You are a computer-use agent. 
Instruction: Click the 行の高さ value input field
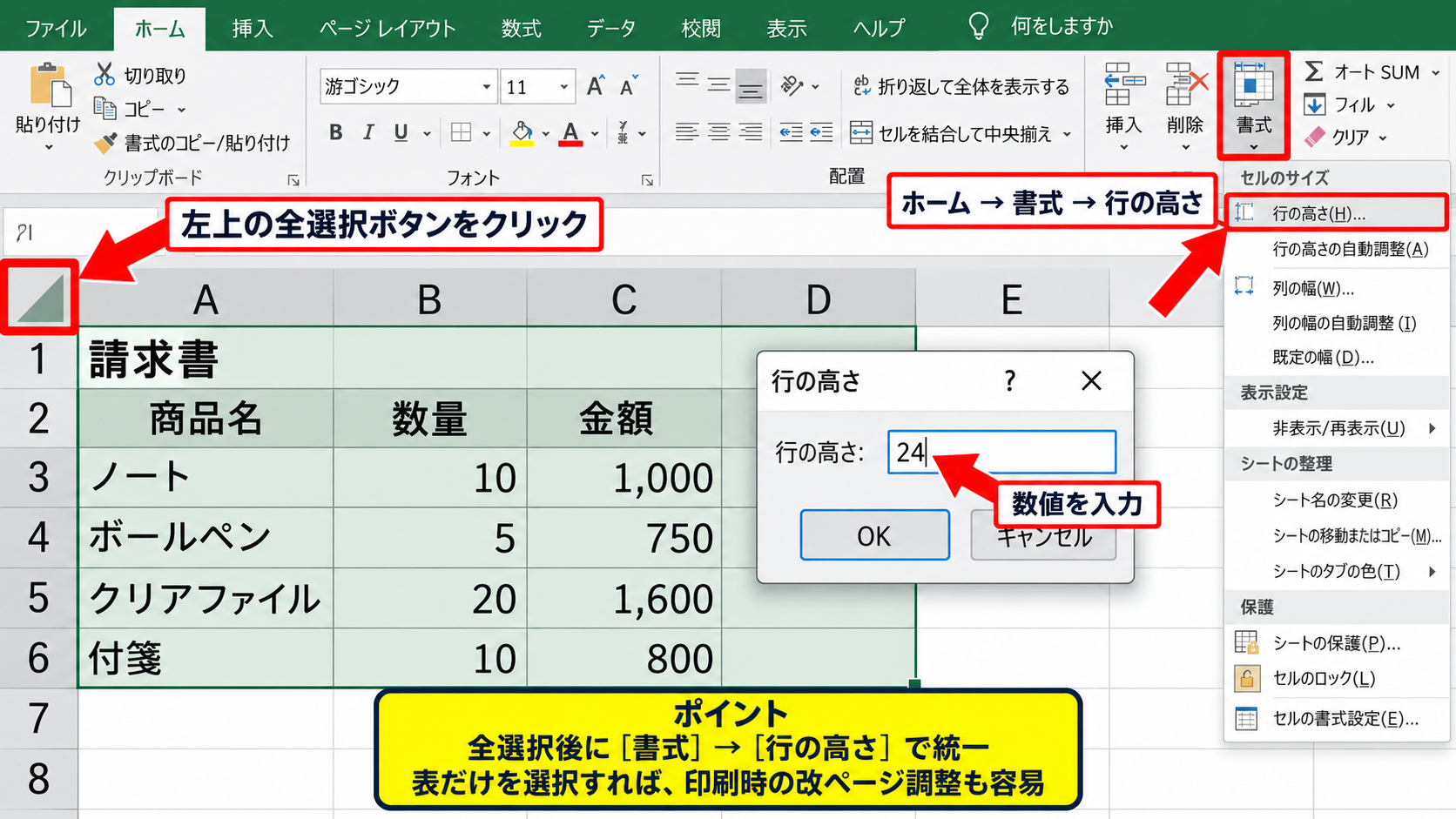[x=1001, y=452]
